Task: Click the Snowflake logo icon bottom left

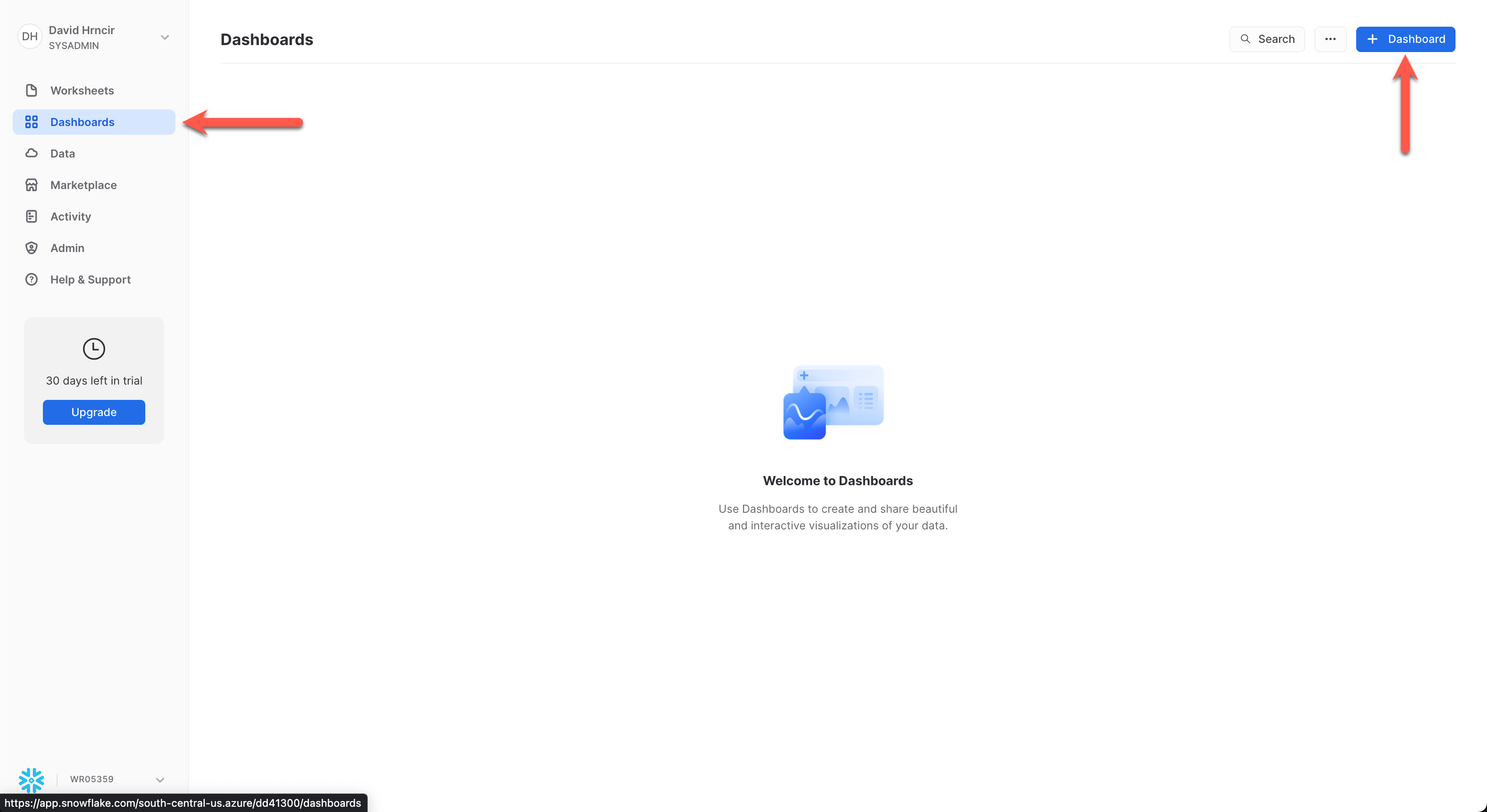Action: pos(31,779)
